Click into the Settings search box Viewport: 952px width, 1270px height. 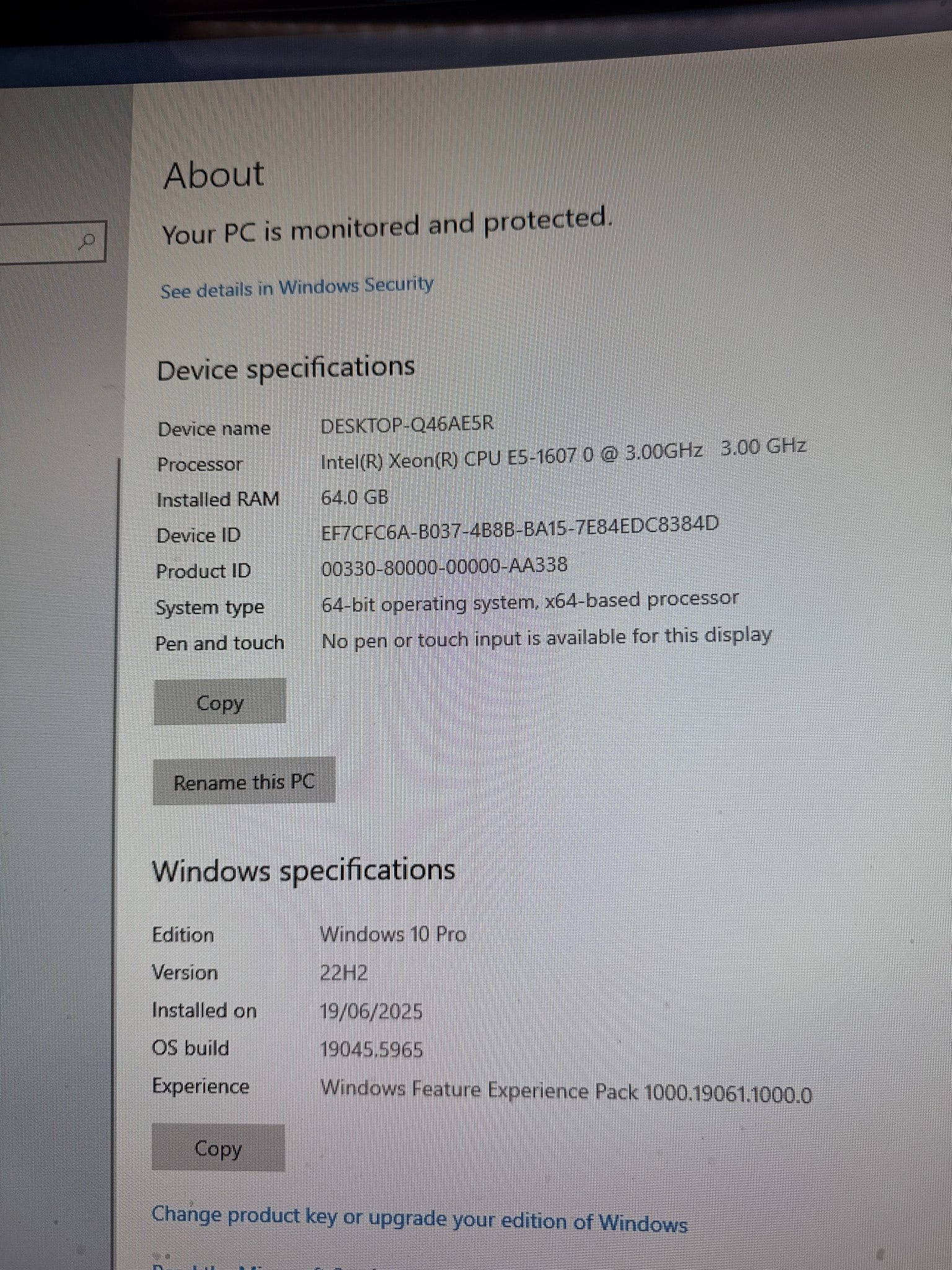tap(37, 243)
